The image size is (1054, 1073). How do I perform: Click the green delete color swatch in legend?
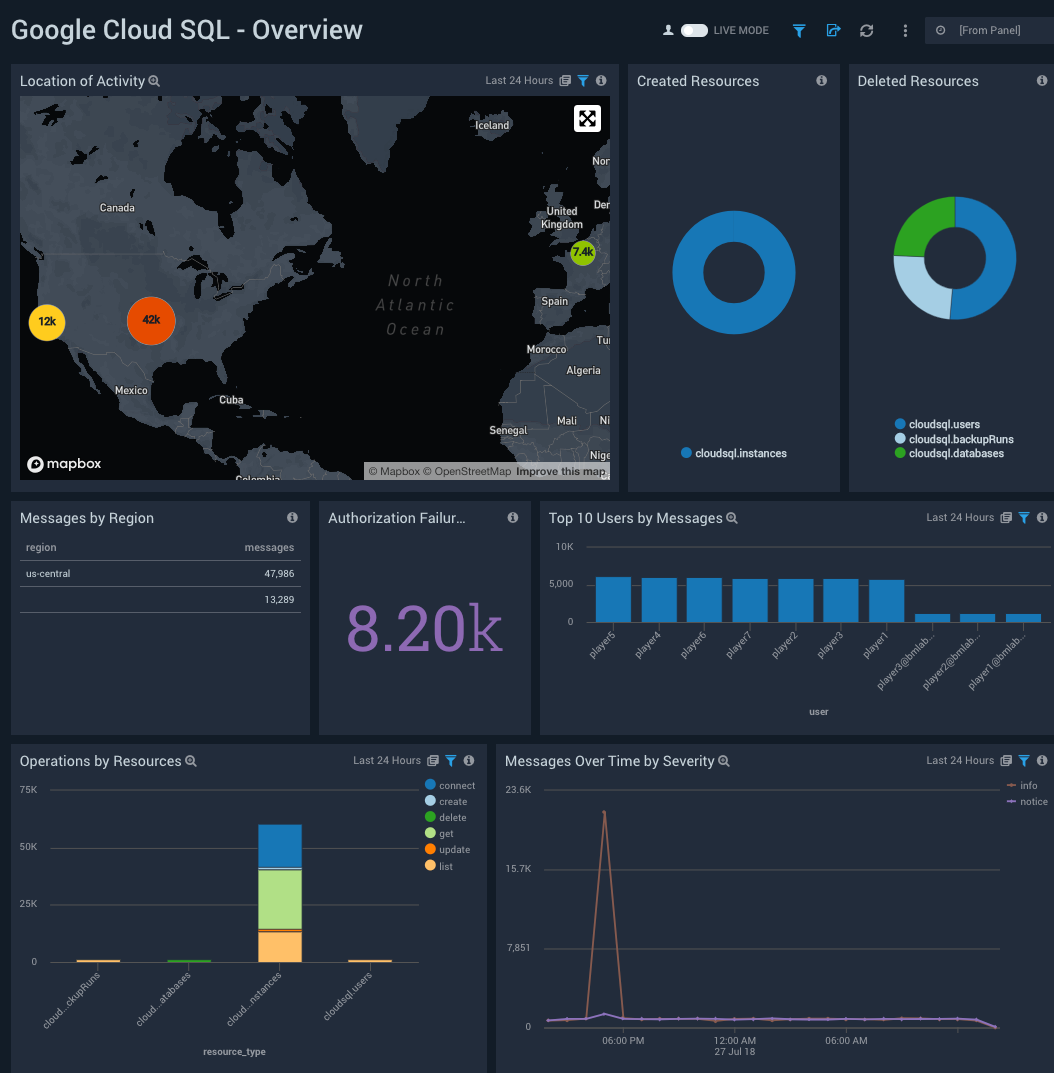coord(428,817)
